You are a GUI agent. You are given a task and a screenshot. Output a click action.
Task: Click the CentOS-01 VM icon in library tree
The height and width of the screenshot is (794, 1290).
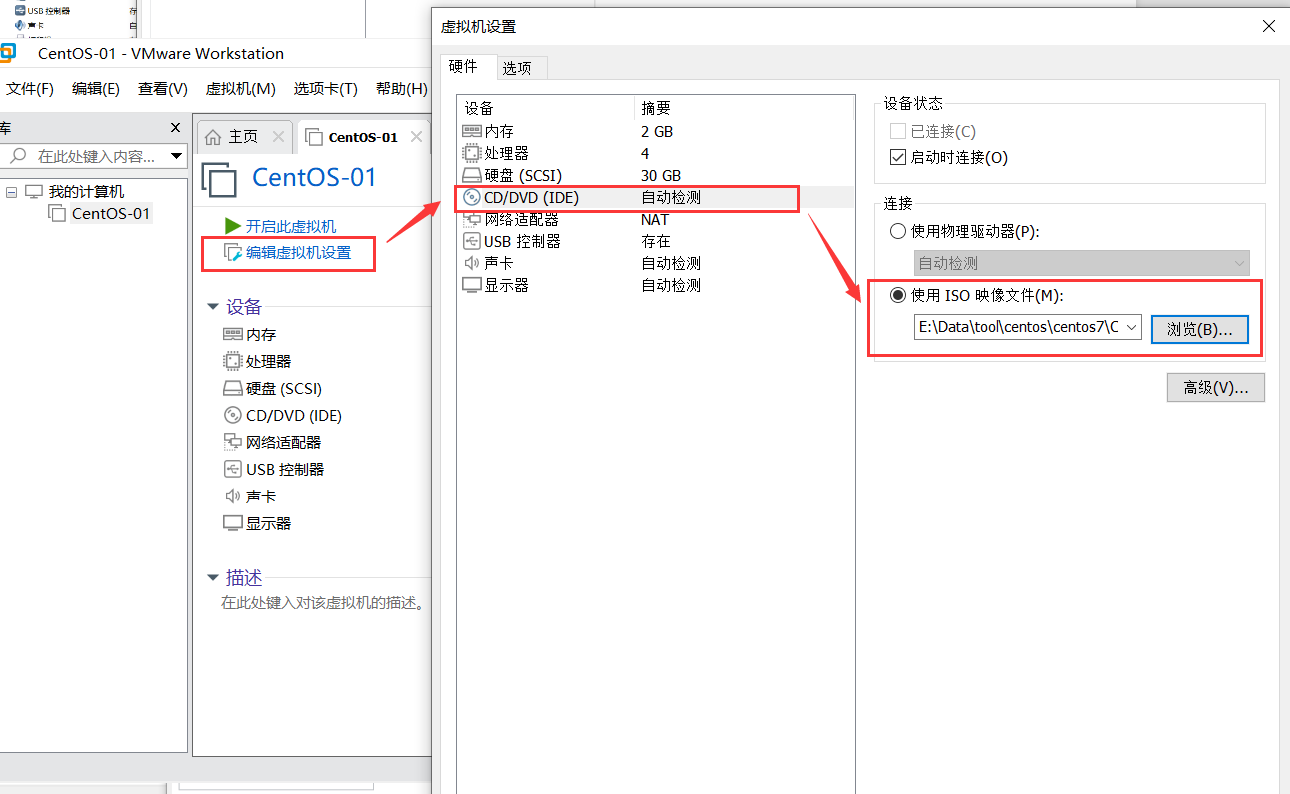point(58,214)
